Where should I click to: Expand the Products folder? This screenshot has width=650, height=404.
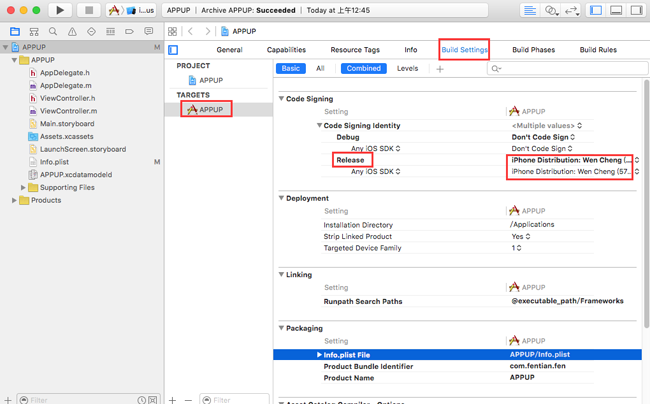pos(14,200)
